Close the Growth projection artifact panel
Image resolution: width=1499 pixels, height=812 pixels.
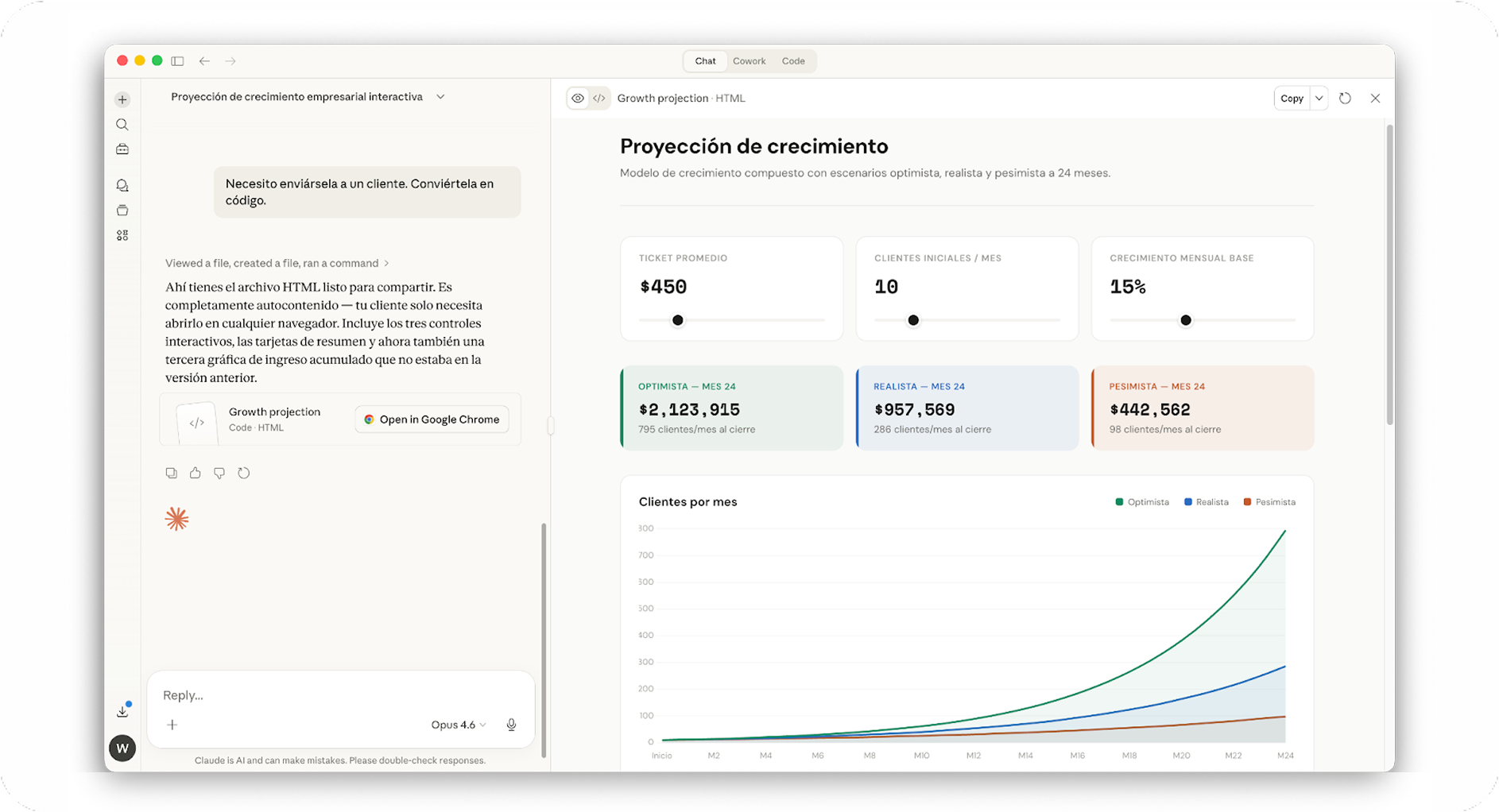1375,99
